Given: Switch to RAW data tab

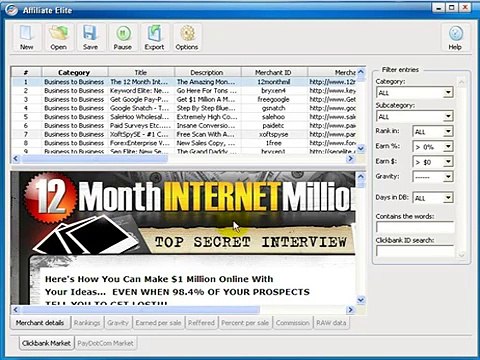Looking at the screenshot, I should [x=331, y=323].
